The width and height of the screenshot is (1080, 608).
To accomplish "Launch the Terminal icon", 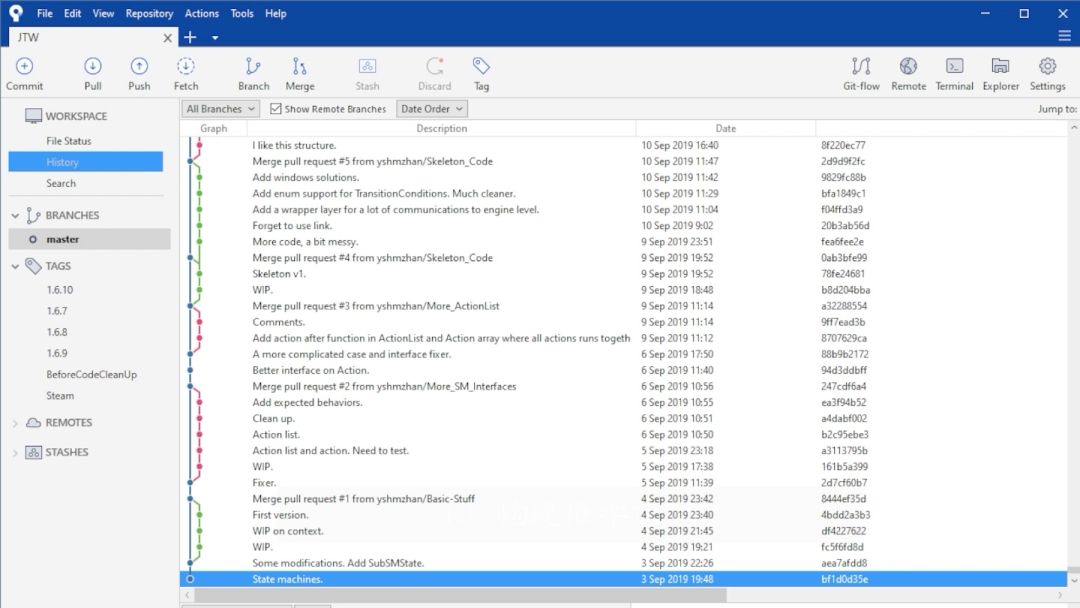I will (954, 74).
